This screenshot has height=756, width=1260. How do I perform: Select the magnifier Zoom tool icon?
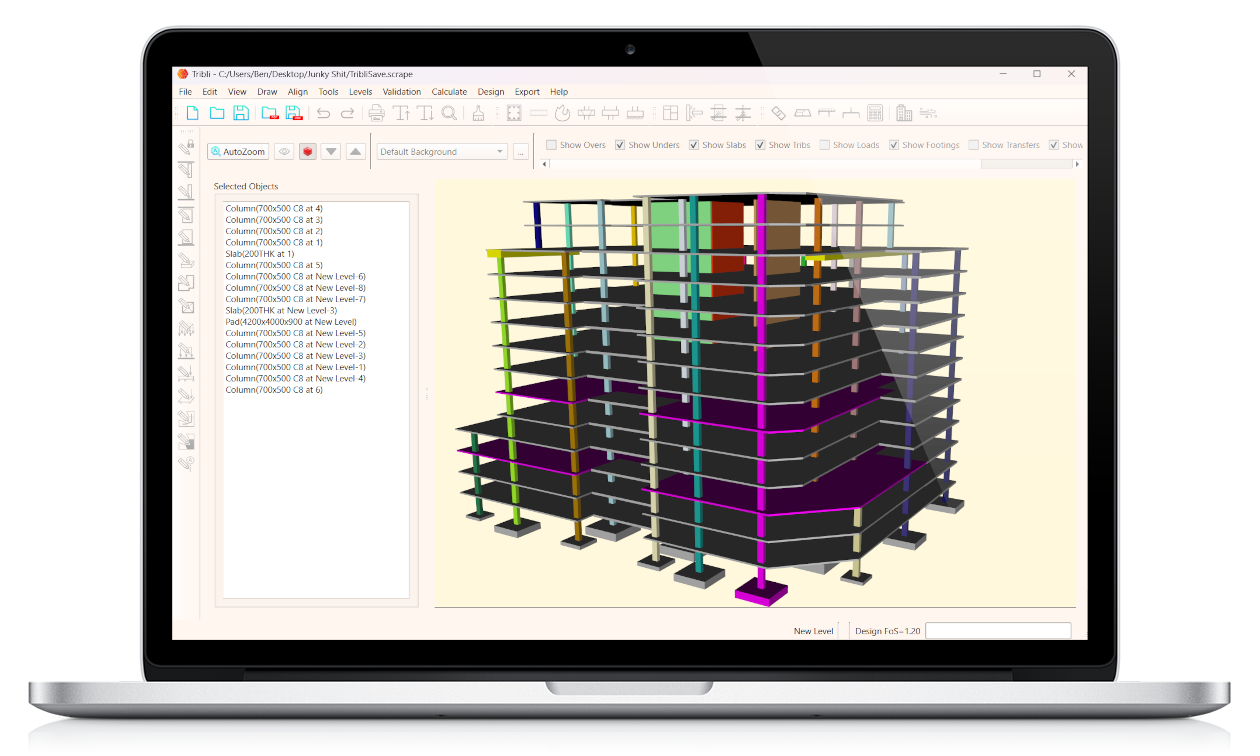click(x=448, y=113)
